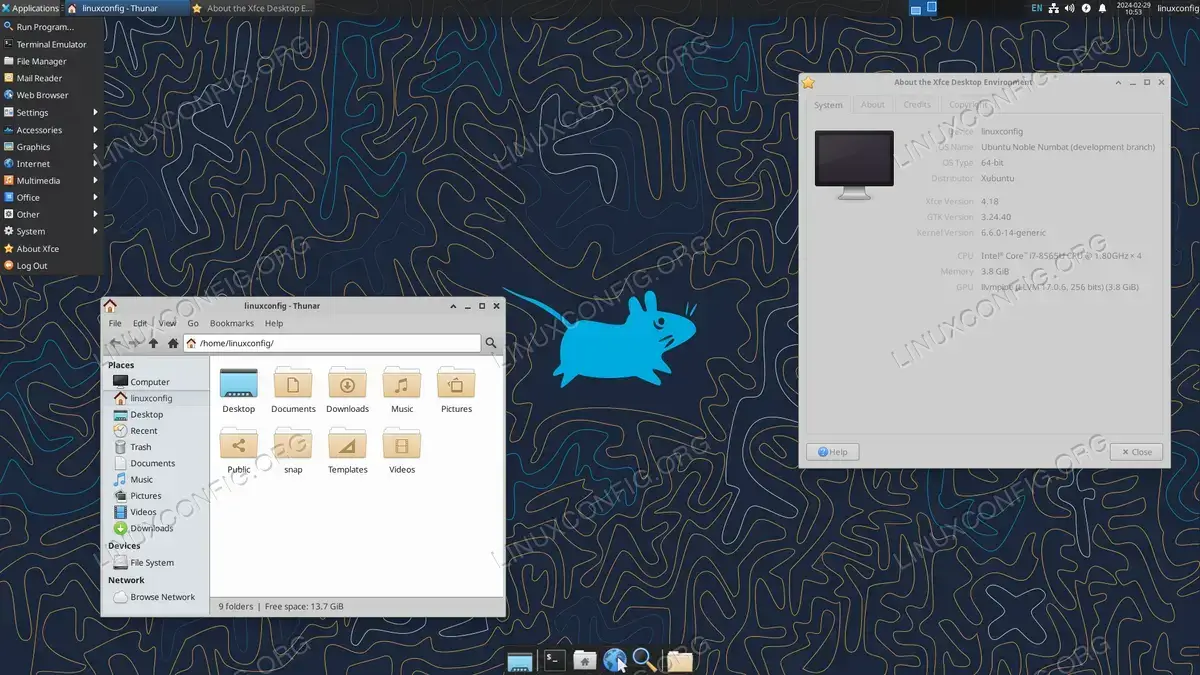Expand the Multimedia submenu
This screenshot has height=675, width=1200.
pos(51,181)
